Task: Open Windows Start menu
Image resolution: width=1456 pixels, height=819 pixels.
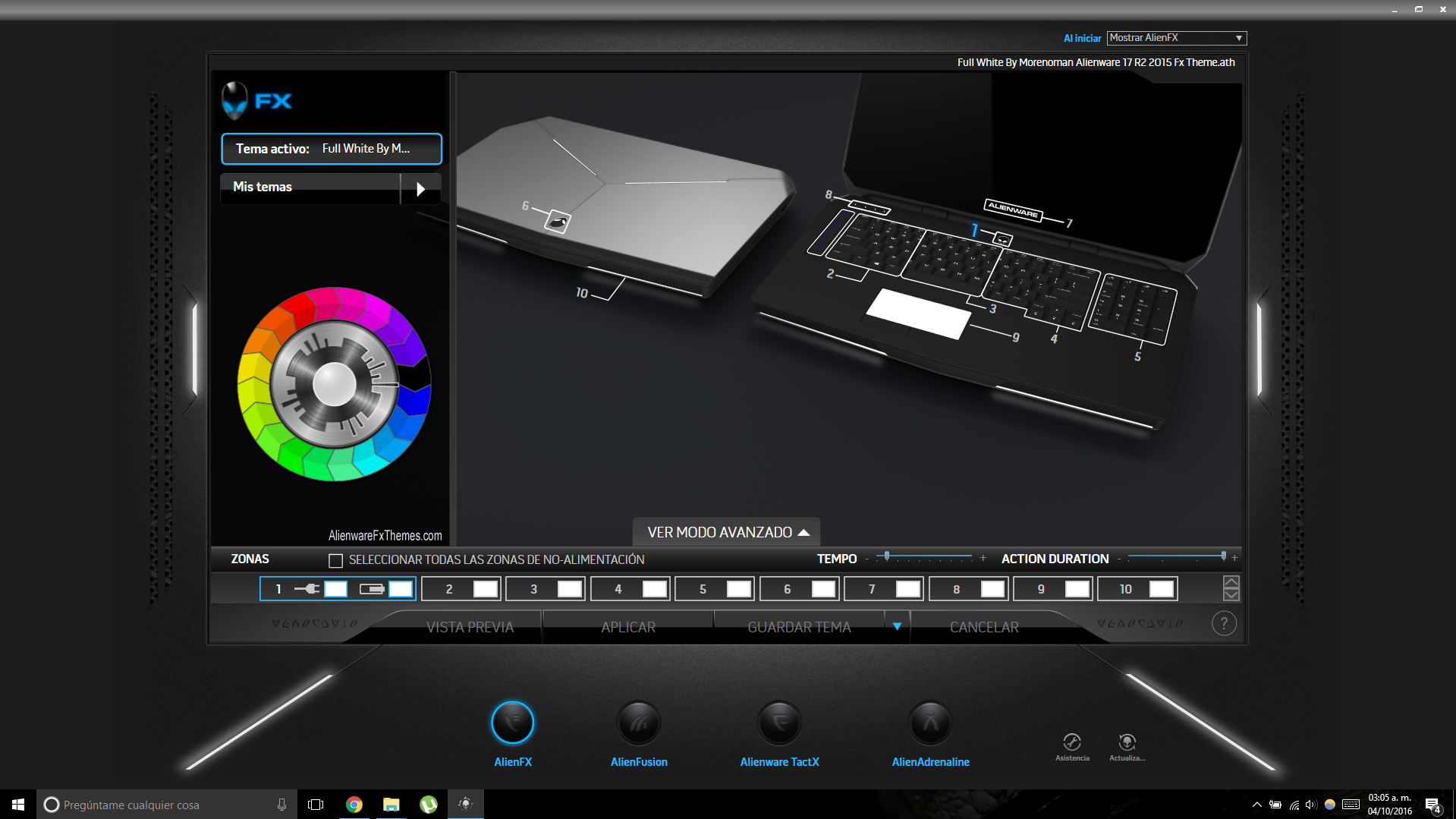Action: click(x=18, y=805)
